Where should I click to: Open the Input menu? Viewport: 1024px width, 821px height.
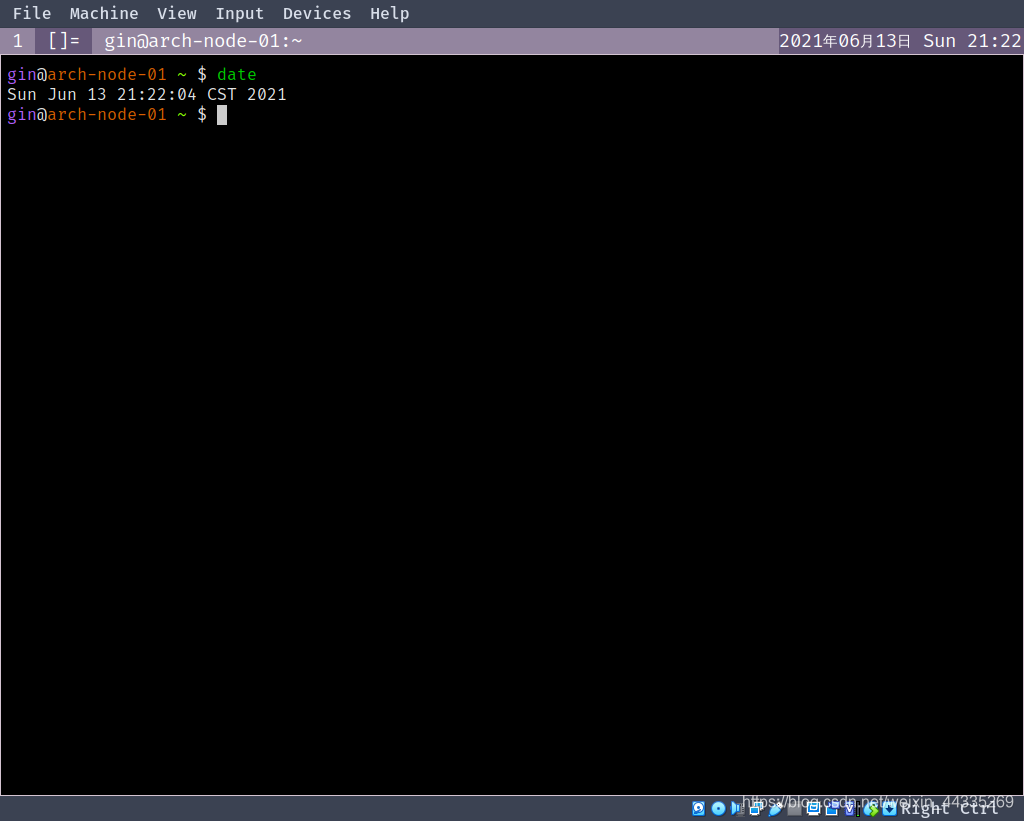(x=240, y=13)
